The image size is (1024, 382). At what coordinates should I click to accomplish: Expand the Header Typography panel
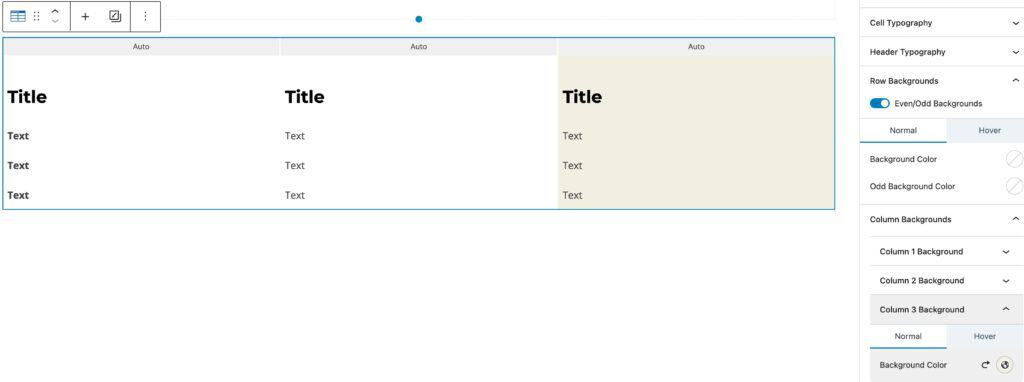coord(941,52)
